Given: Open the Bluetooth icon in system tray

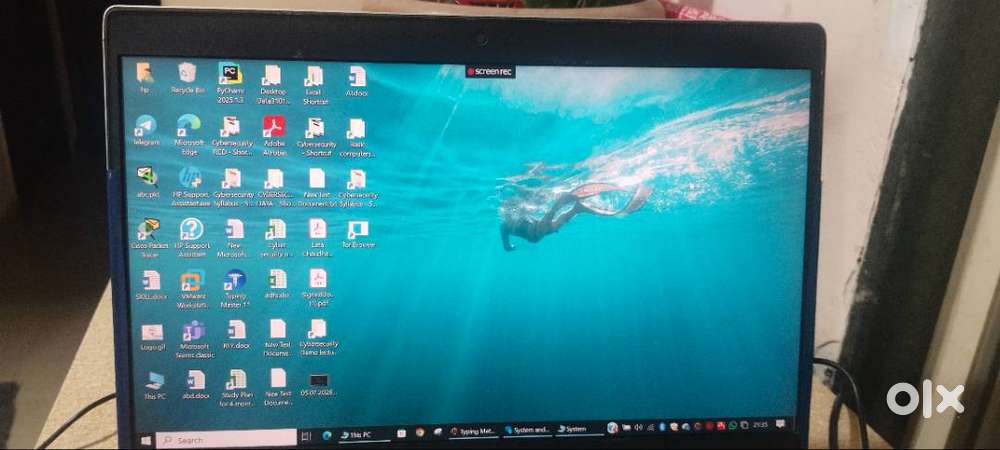Looking at the screenshot, I should pyautogui.click(x=662, y=427).
